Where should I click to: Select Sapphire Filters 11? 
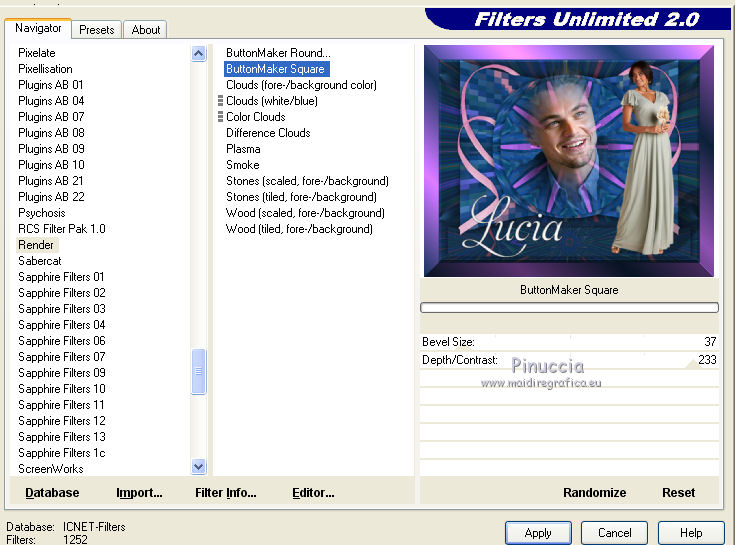[61, 405]
